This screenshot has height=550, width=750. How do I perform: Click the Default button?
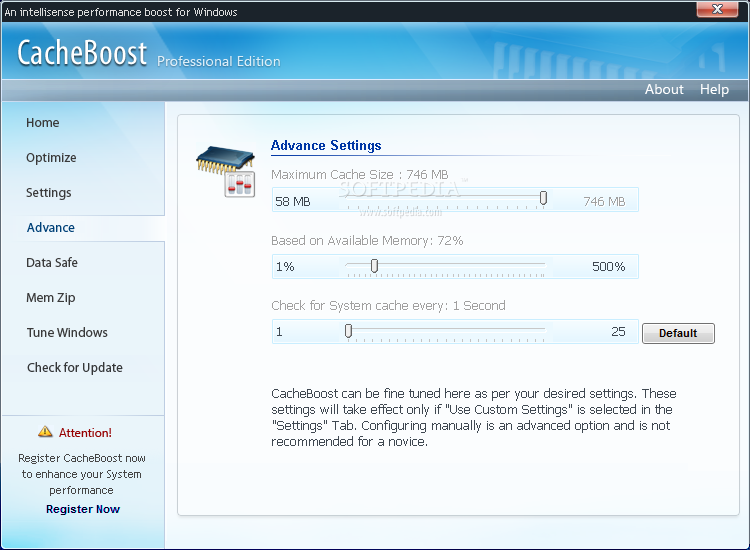pyautogui.click(x=678, y=333)
